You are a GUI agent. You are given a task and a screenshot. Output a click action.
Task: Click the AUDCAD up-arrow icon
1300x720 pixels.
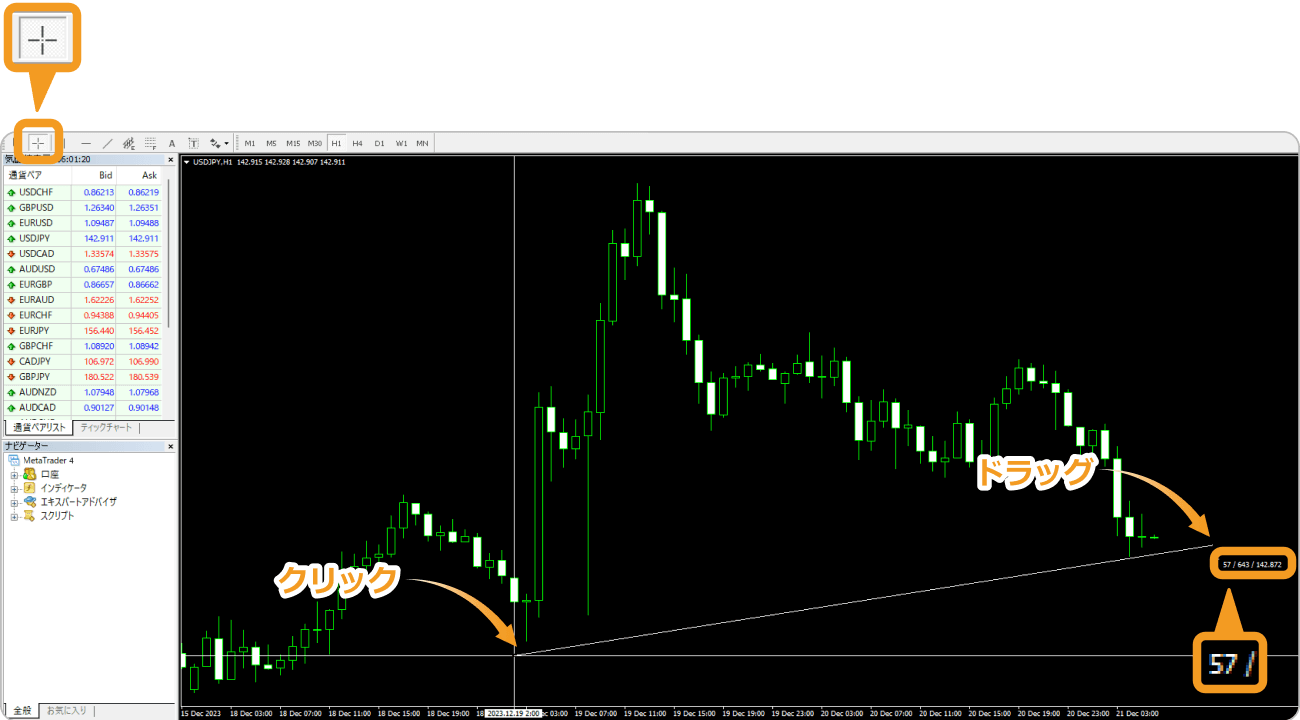click(x=11, y=407)
